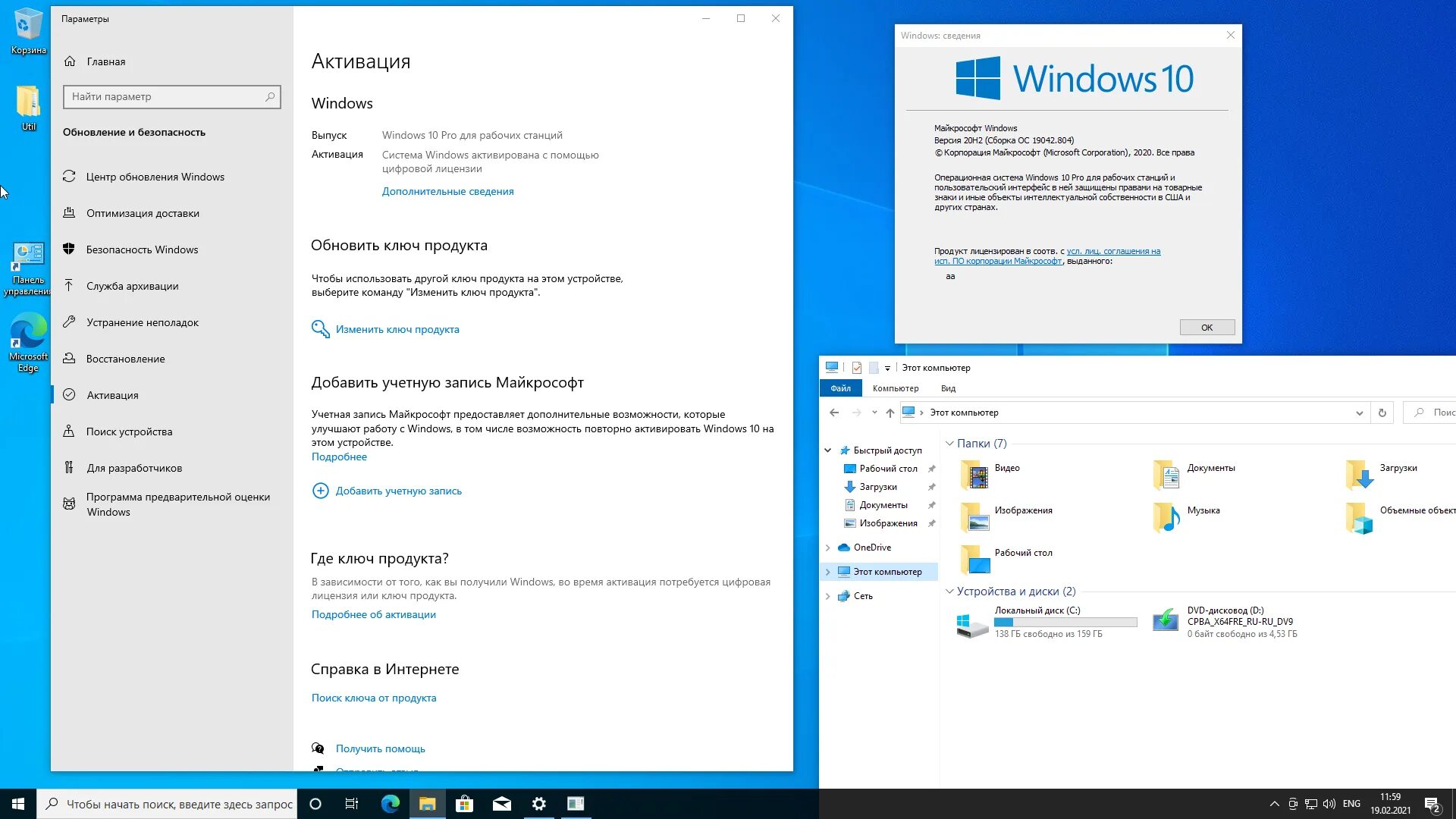Select Troubleshoot wrench item in sidebar
Image resolution: width=1456 pixels, height=819 pixels.
142,322
